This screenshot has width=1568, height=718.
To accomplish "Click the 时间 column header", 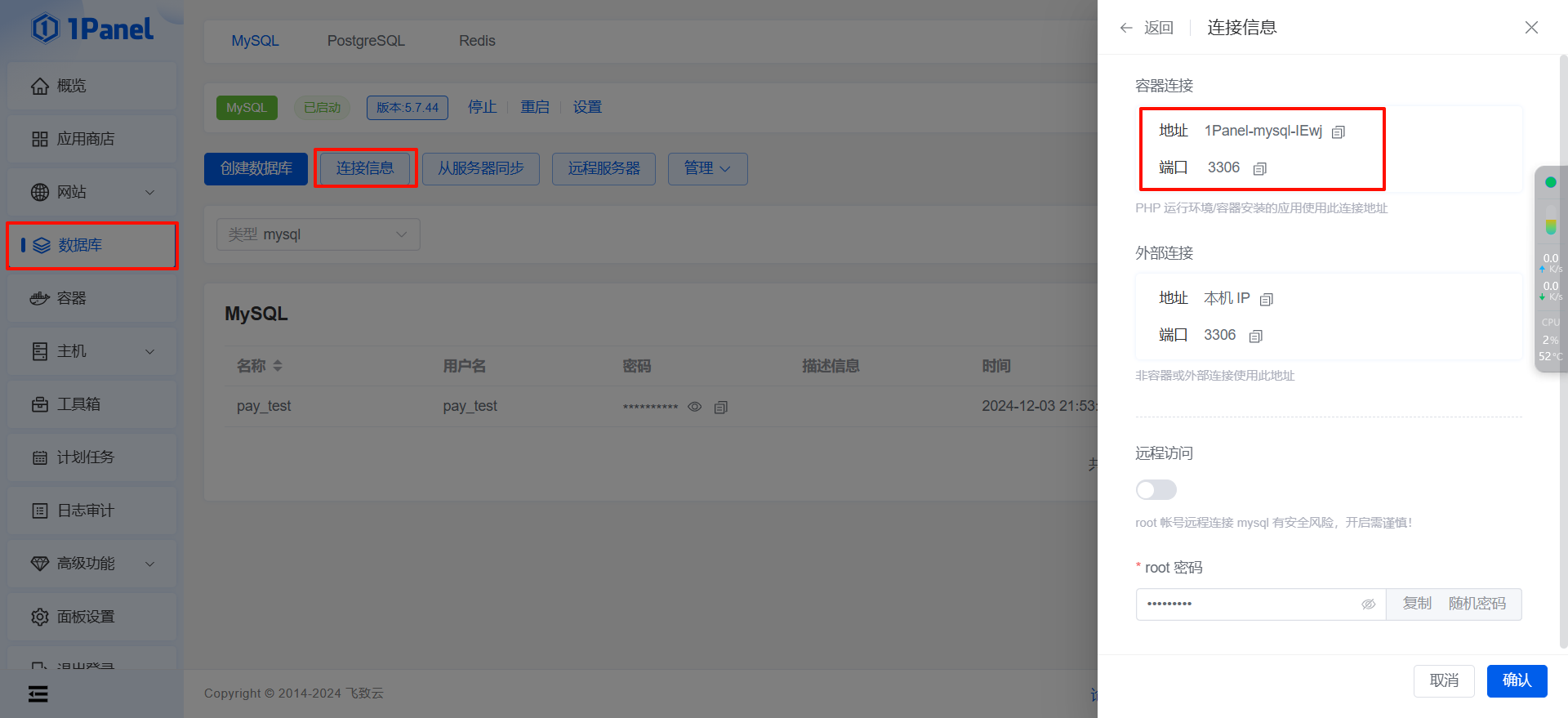I will [996, 366].
